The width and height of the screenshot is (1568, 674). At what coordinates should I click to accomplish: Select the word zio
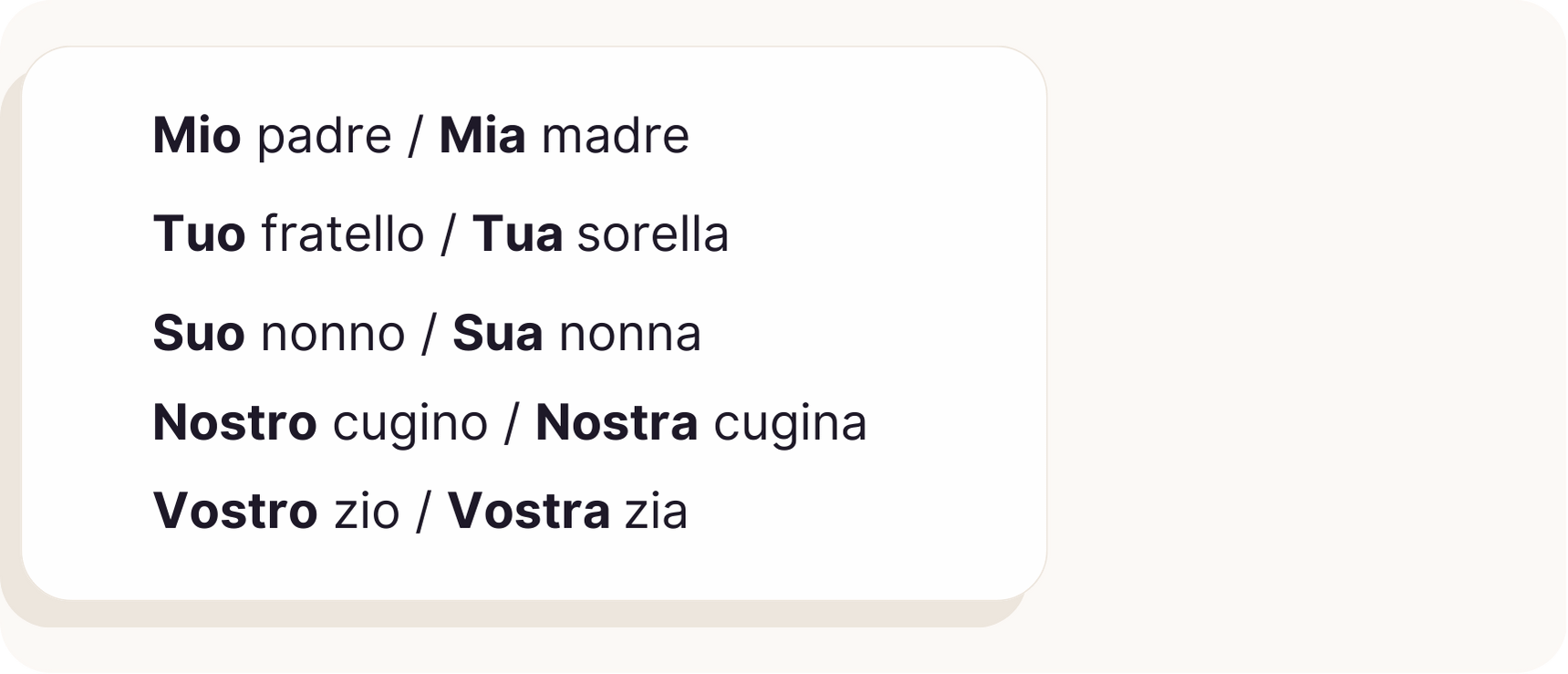click(x=367, y=511)
